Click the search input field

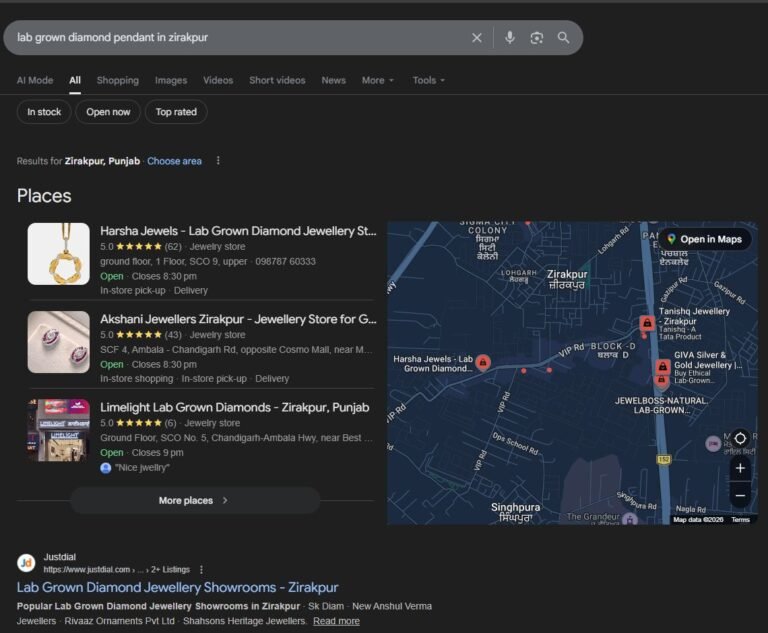click(240, 38)
